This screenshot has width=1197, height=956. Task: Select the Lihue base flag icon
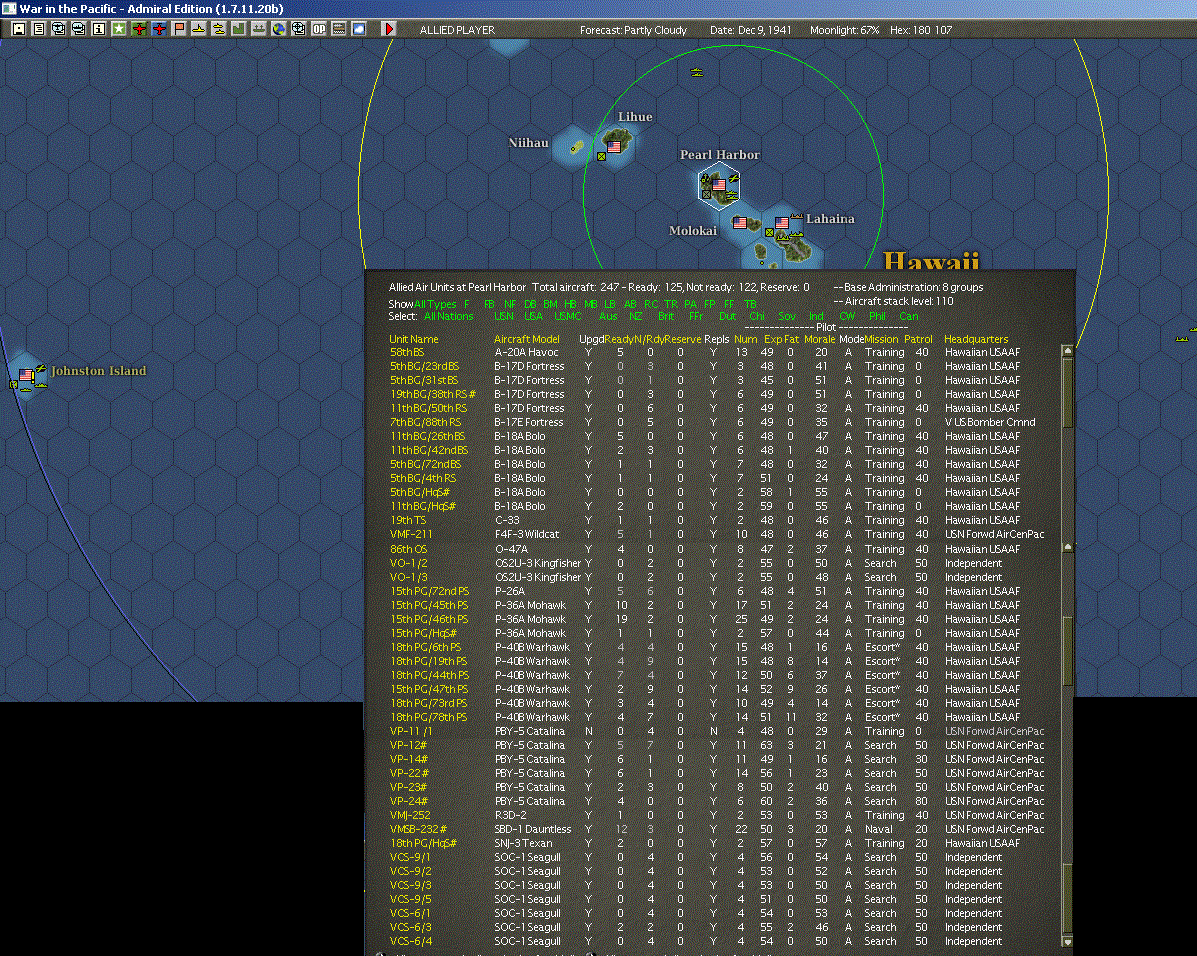click(x=614, y=147)
